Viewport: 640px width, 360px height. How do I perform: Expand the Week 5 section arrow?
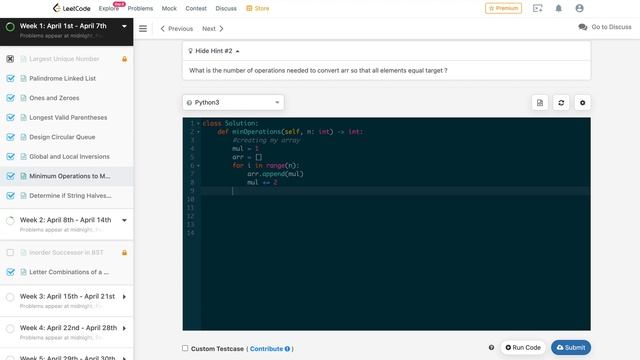coord(124,358)
